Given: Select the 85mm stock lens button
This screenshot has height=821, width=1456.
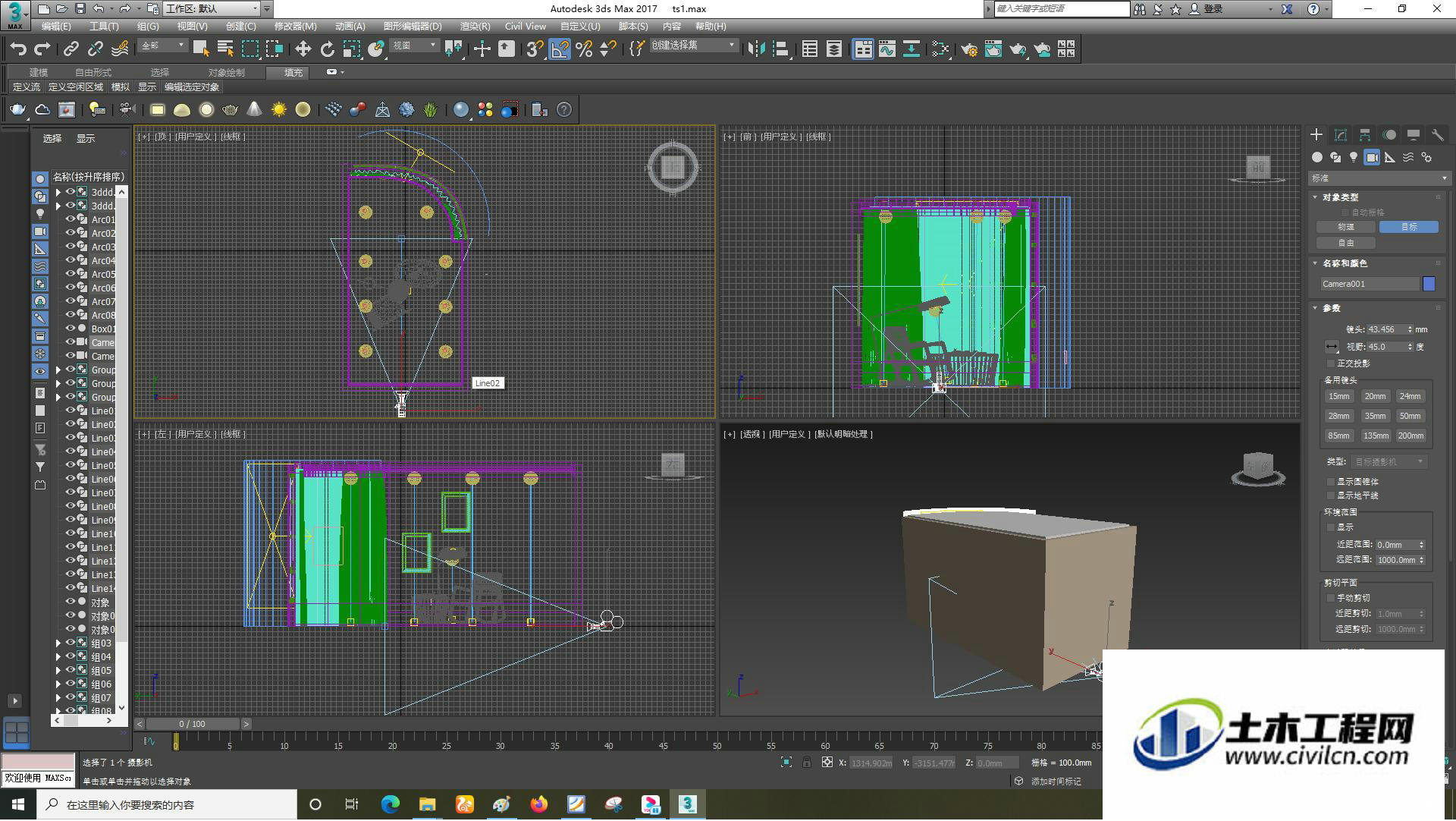Looking at the screenshot, I should [1338, 436].
